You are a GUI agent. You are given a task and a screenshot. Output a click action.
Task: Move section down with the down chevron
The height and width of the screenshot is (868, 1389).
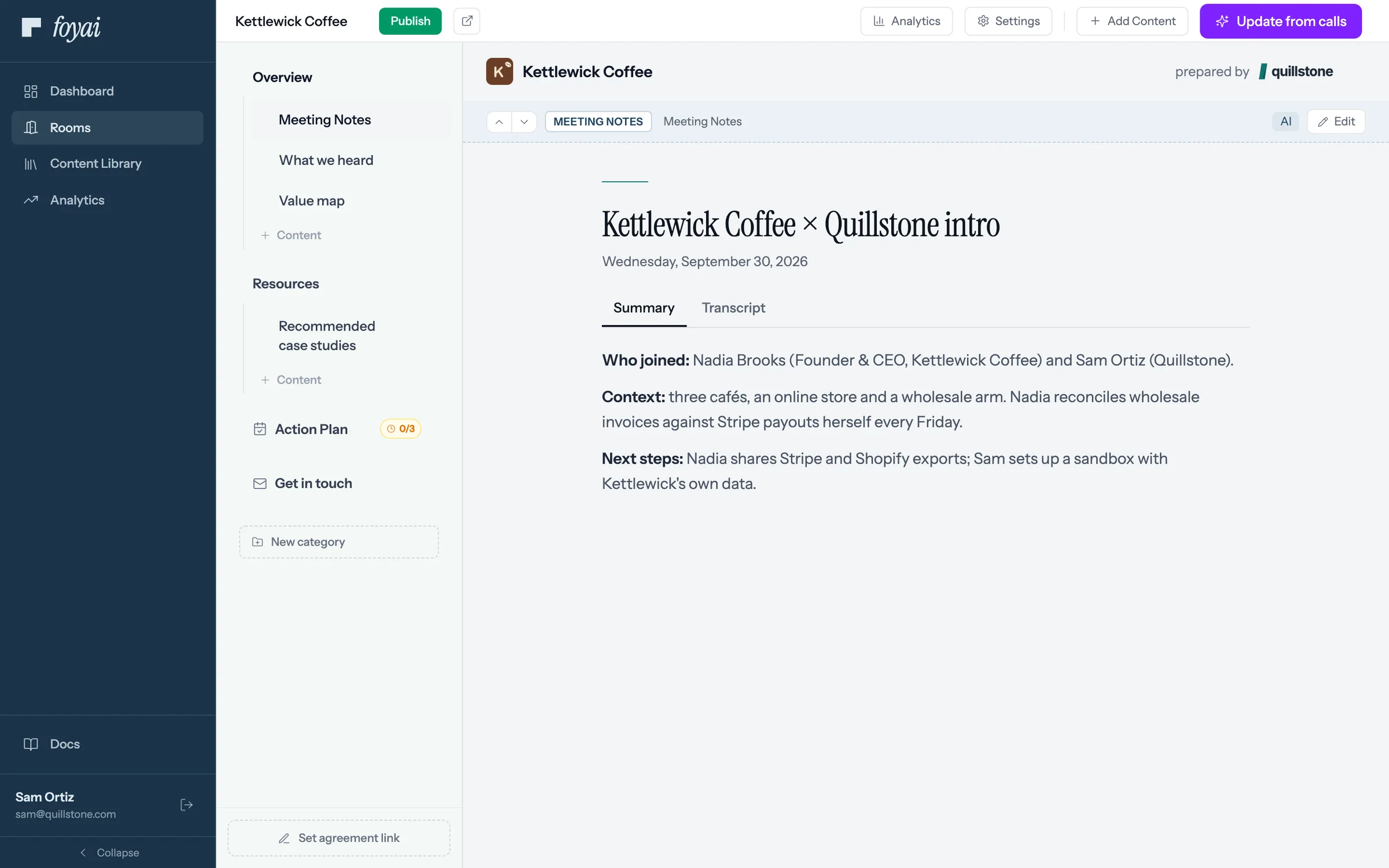click(x=524, y=122)
